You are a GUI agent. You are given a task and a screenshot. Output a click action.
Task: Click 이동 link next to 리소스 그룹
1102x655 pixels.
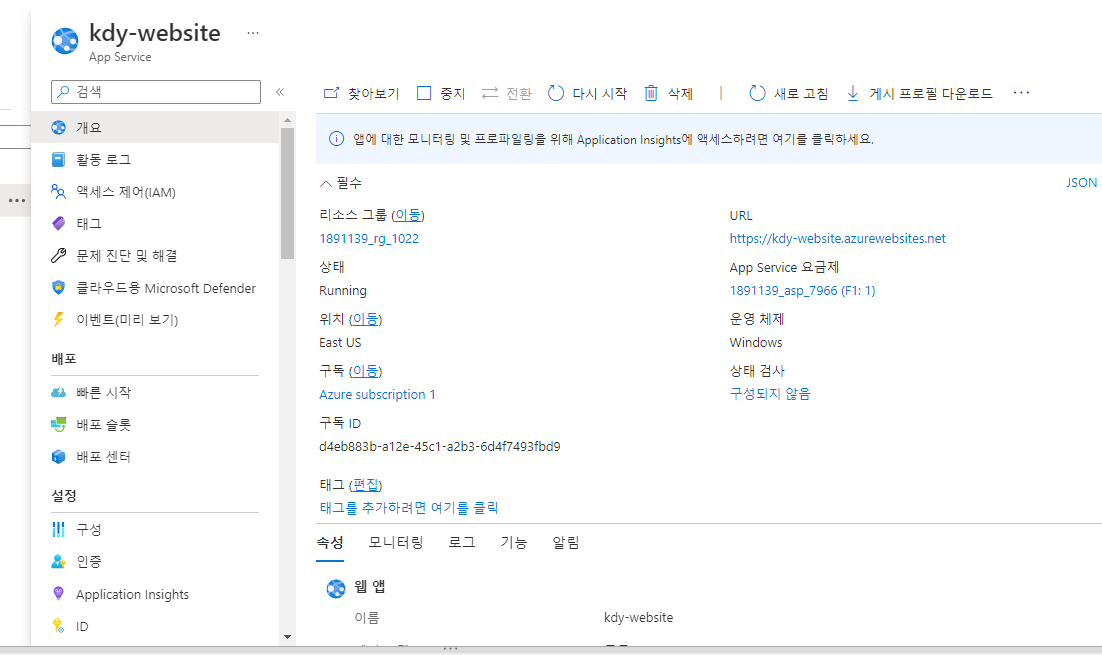point(408,215)
